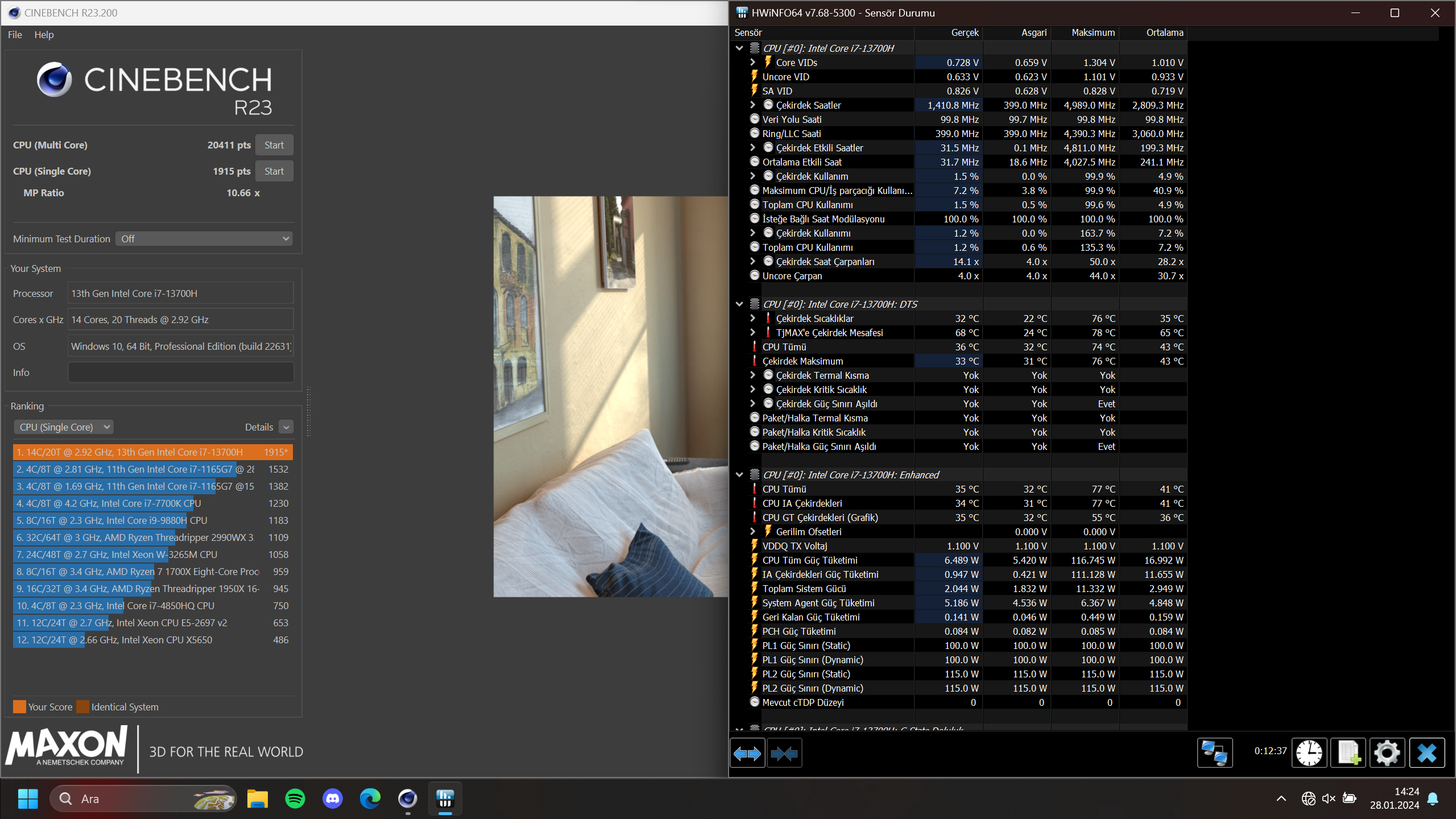Start the CPU (Multi Core) test

[x=274, y=145]
